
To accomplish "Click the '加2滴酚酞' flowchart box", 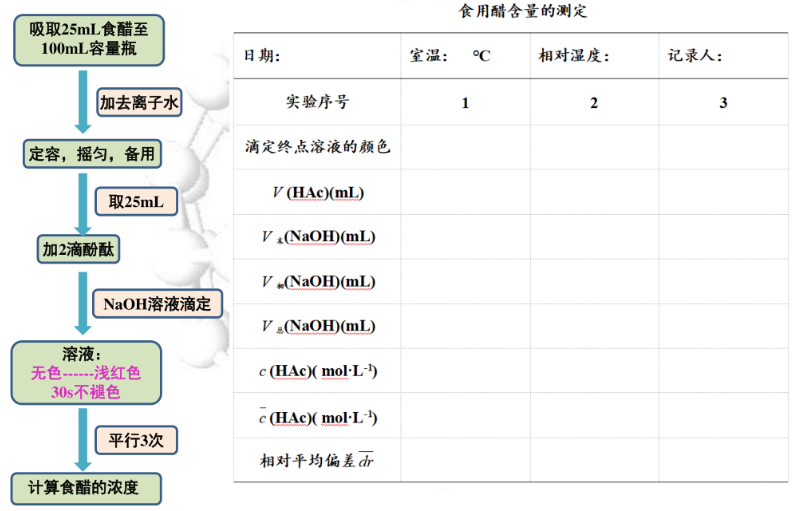I will tap(79, 248).
